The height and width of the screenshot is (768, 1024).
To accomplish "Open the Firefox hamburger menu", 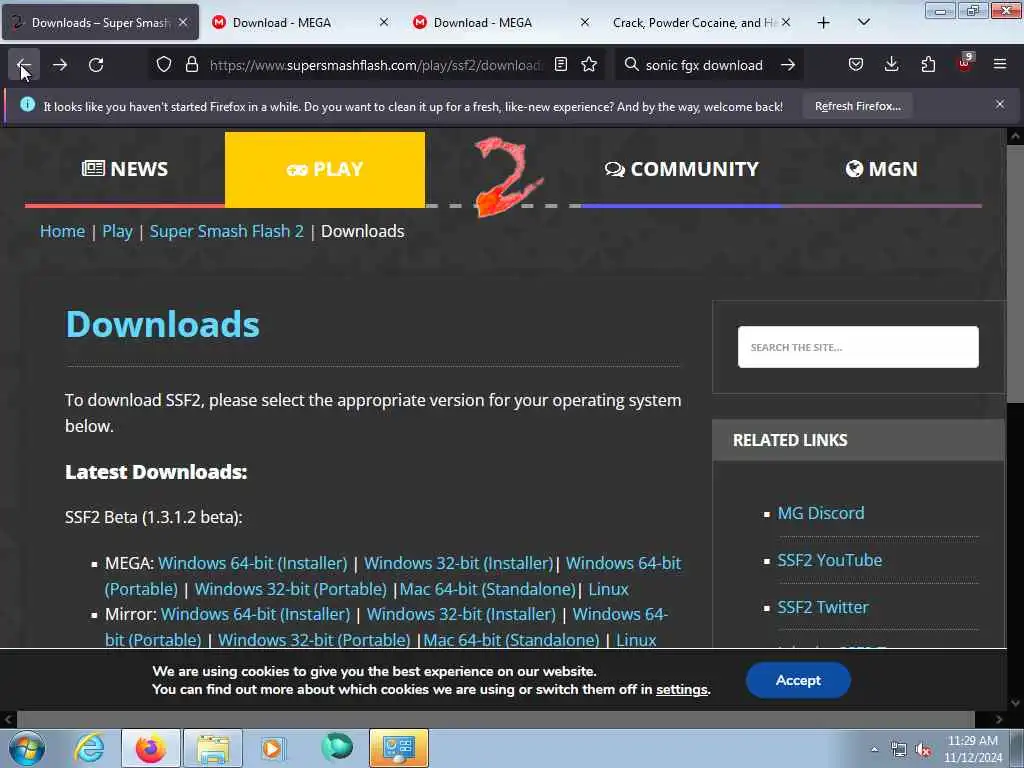I will pyautogui.click(x=1000, y=65).
